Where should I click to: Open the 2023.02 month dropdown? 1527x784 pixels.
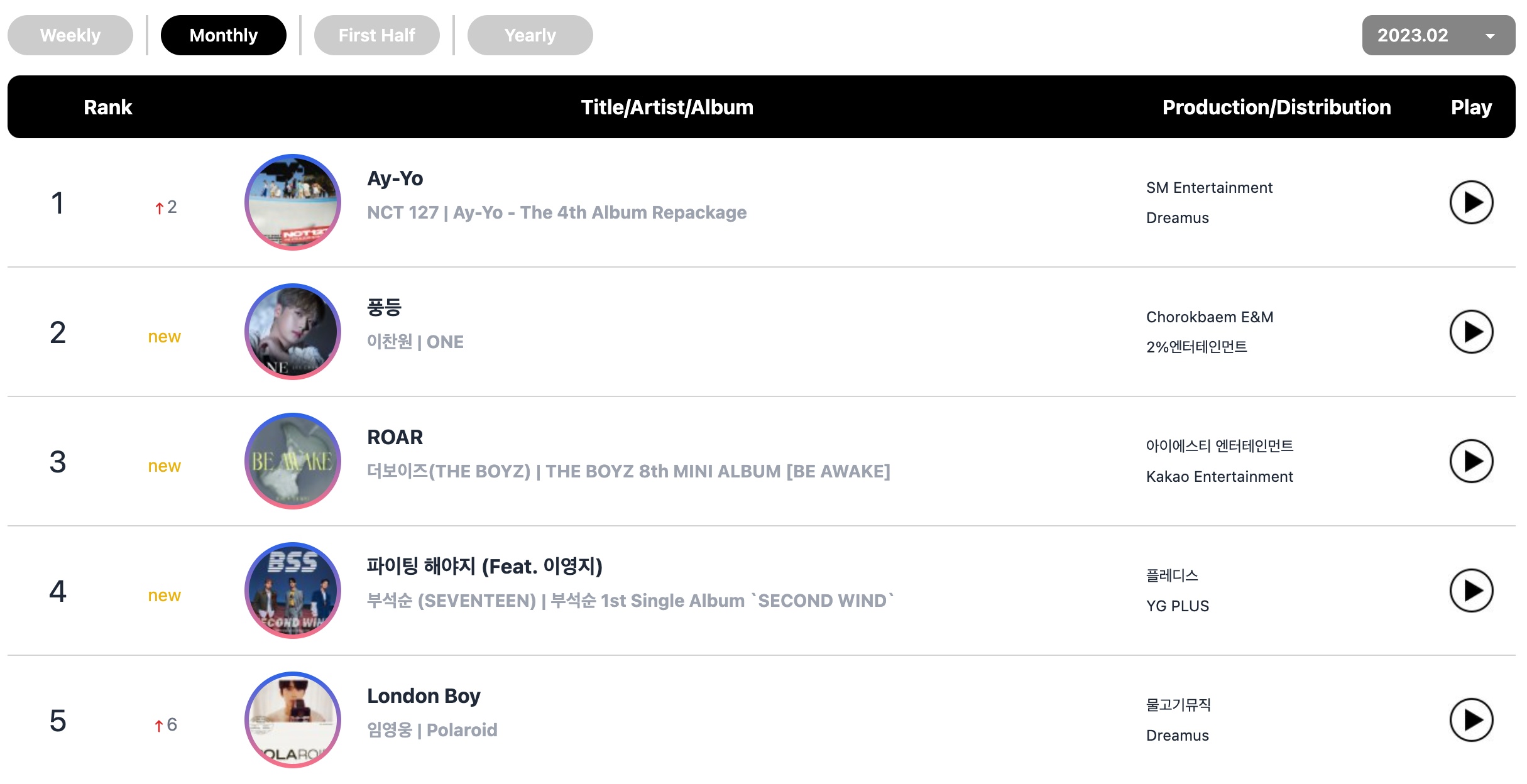coord(1438,35)
